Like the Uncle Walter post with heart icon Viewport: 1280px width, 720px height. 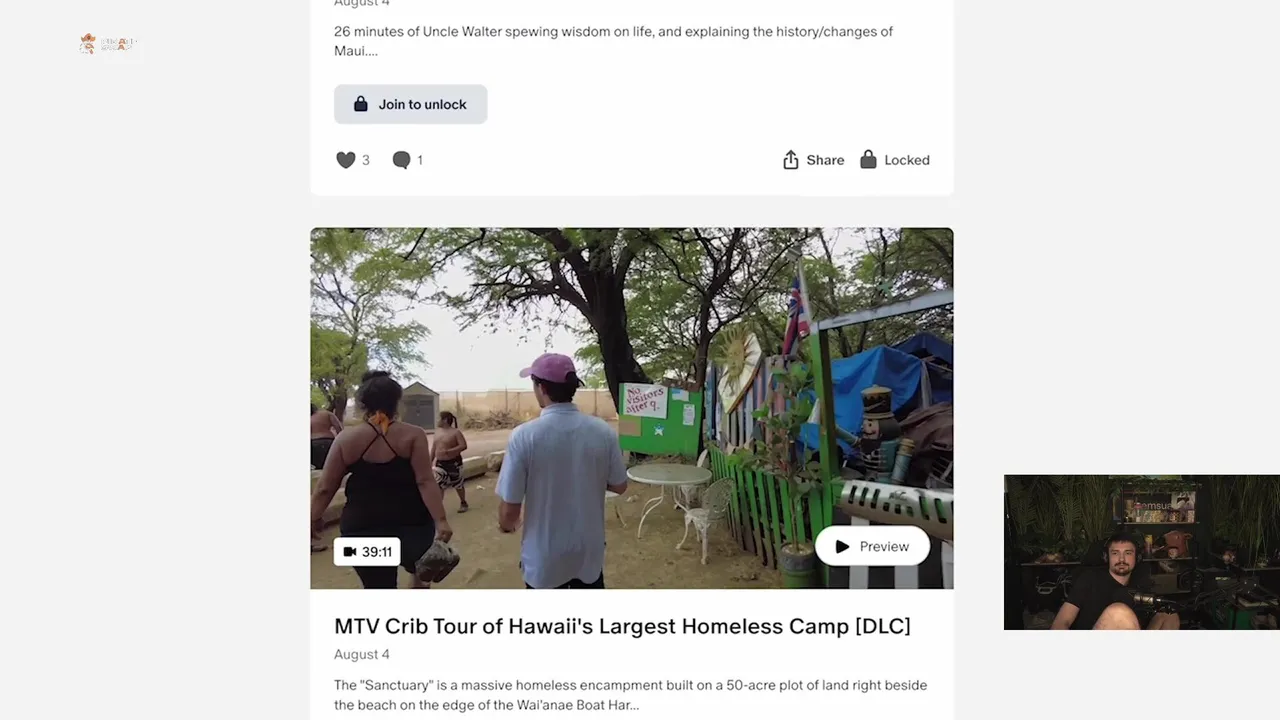346,160
